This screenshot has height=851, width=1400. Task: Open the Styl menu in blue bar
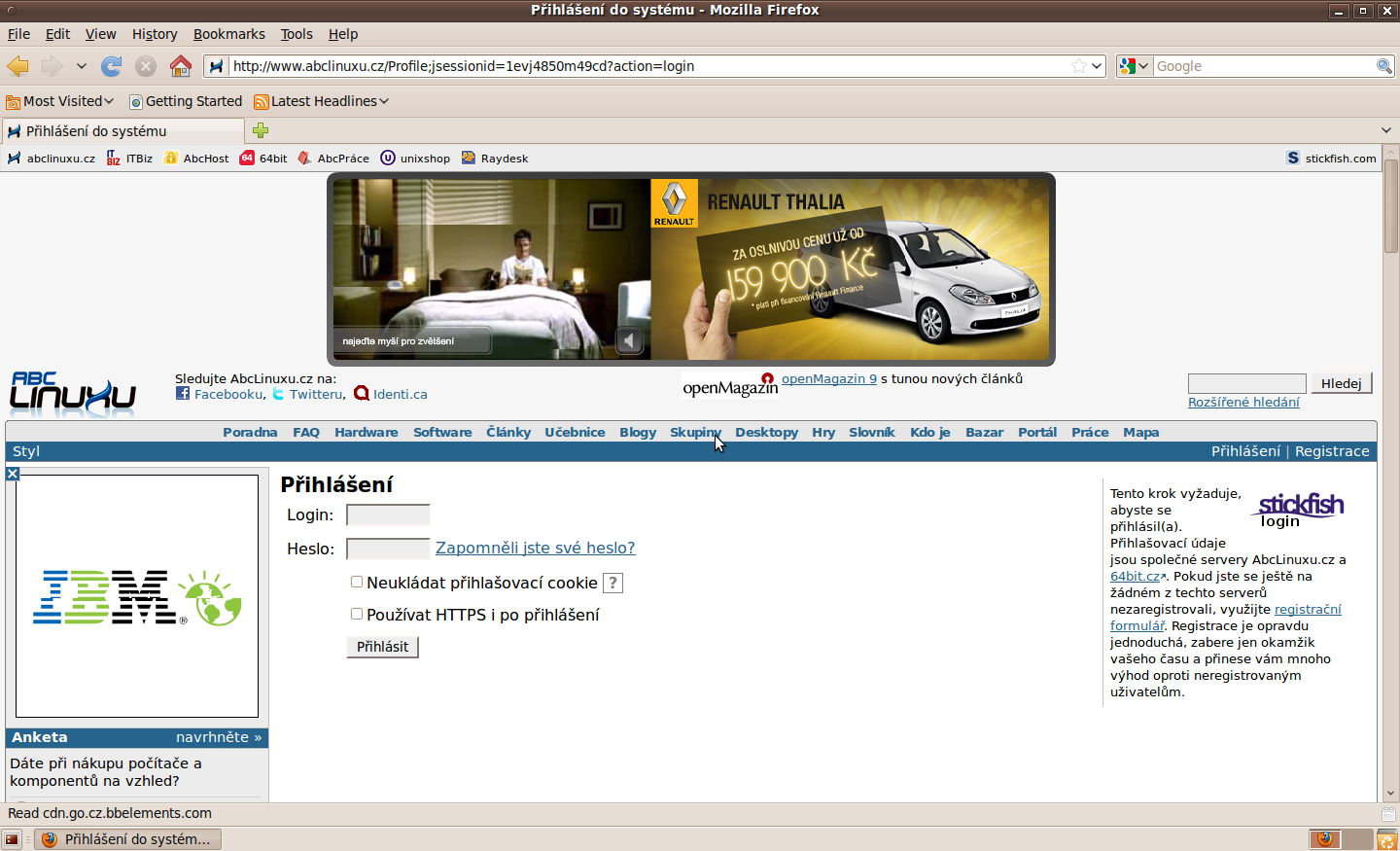coord(26,451)
